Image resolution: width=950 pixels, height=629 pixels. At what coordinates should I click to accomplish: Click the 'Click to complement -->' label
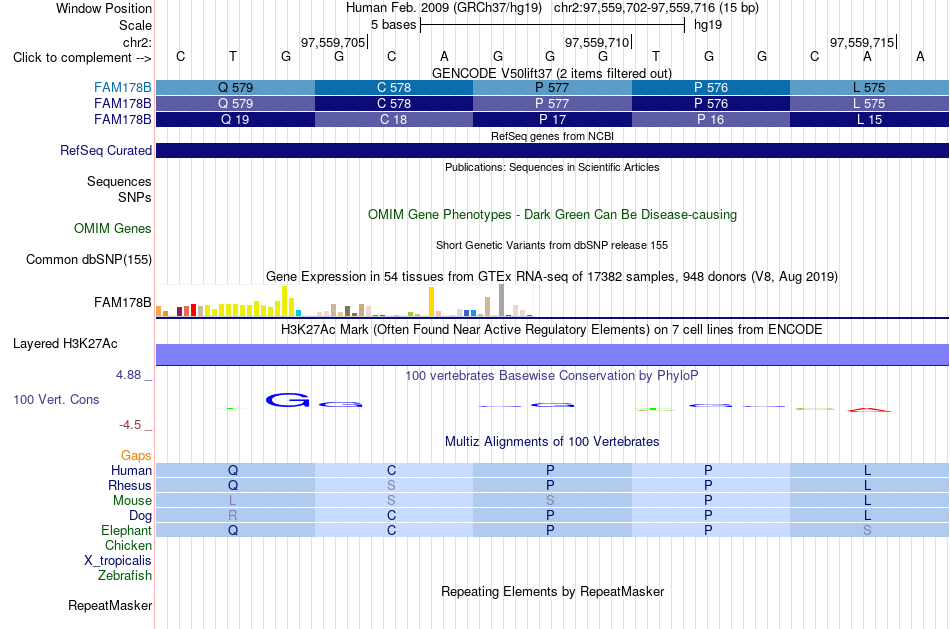pos(82,58)
